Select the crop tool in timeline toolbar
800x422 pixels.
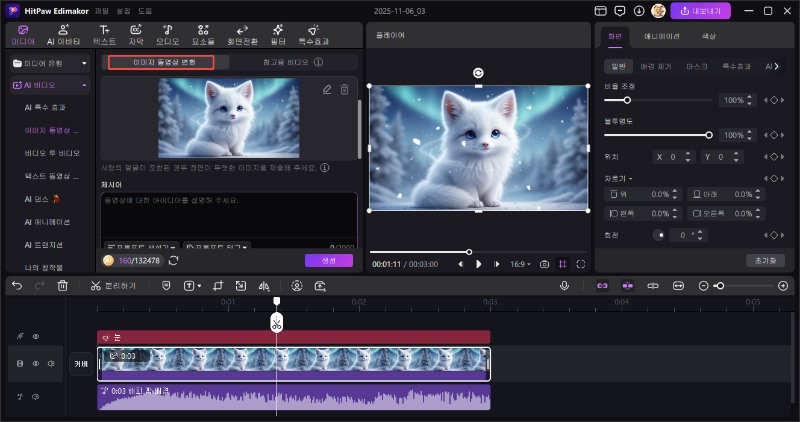(x=218, y=286)
